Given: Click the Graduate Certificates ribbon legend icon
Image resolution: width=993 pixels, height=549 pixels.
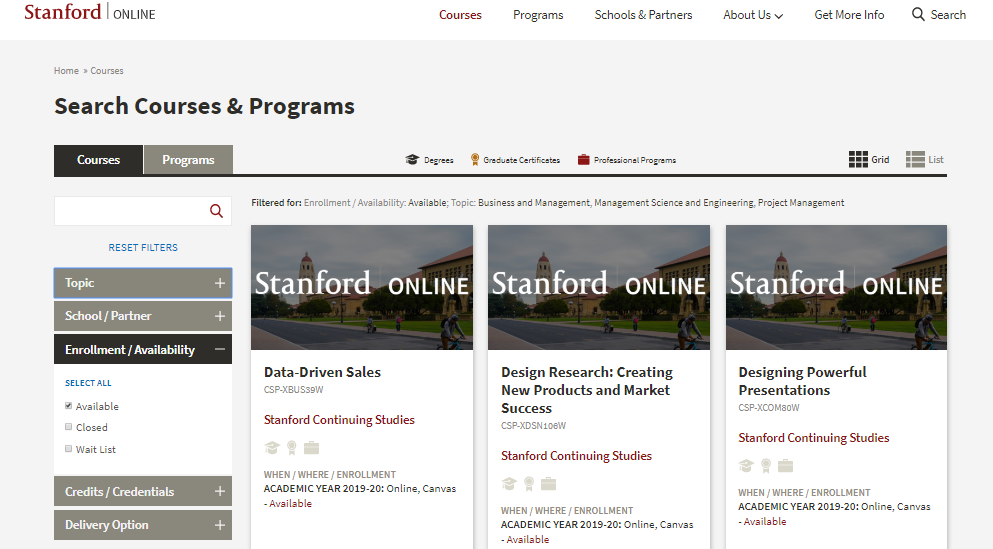Looking at the screenshot, I should tap(475, 160).
